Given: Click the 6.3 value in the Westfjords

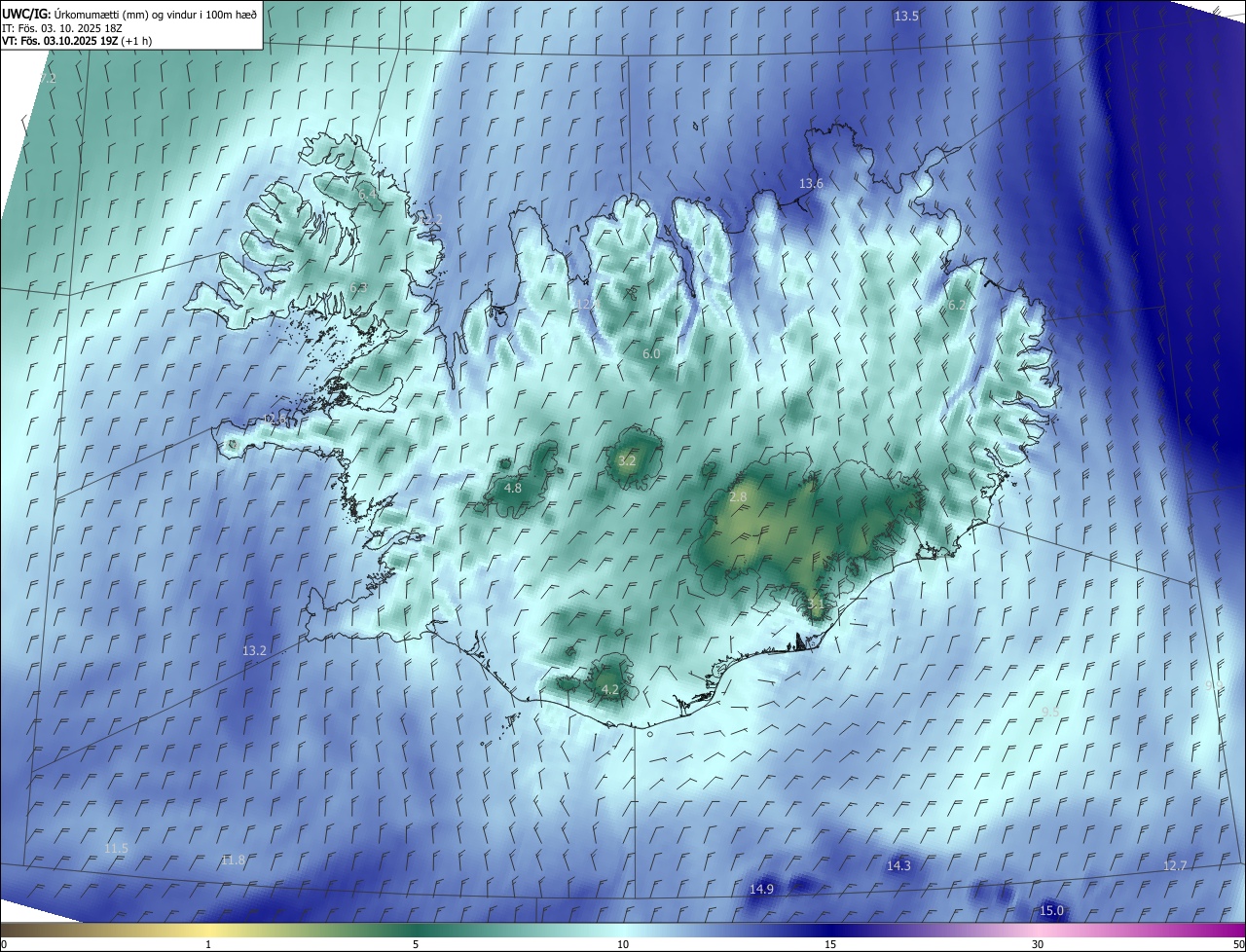Looking at the screenshot, I should point(358,288).
